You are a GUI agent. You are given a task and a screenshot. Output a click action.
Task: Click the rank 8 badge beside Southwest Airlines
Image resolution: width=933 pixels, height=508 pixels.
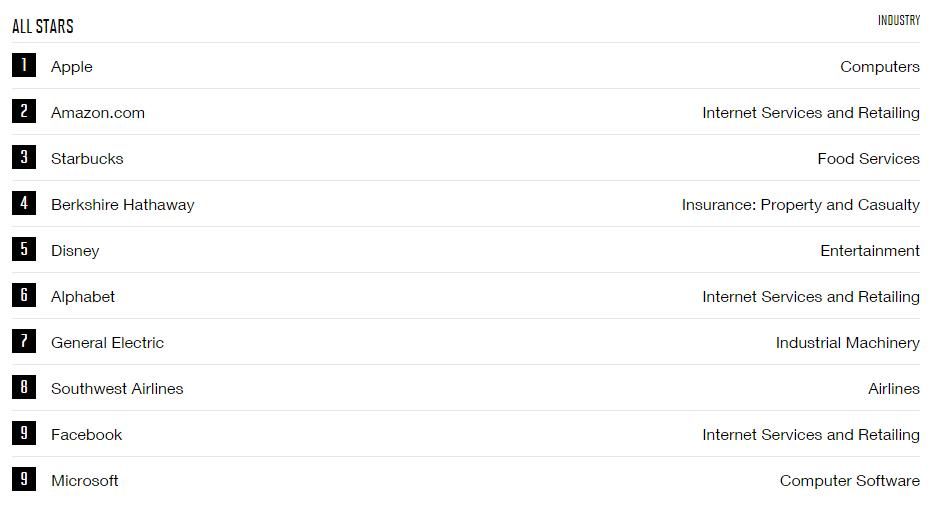[x=24, y=388]
